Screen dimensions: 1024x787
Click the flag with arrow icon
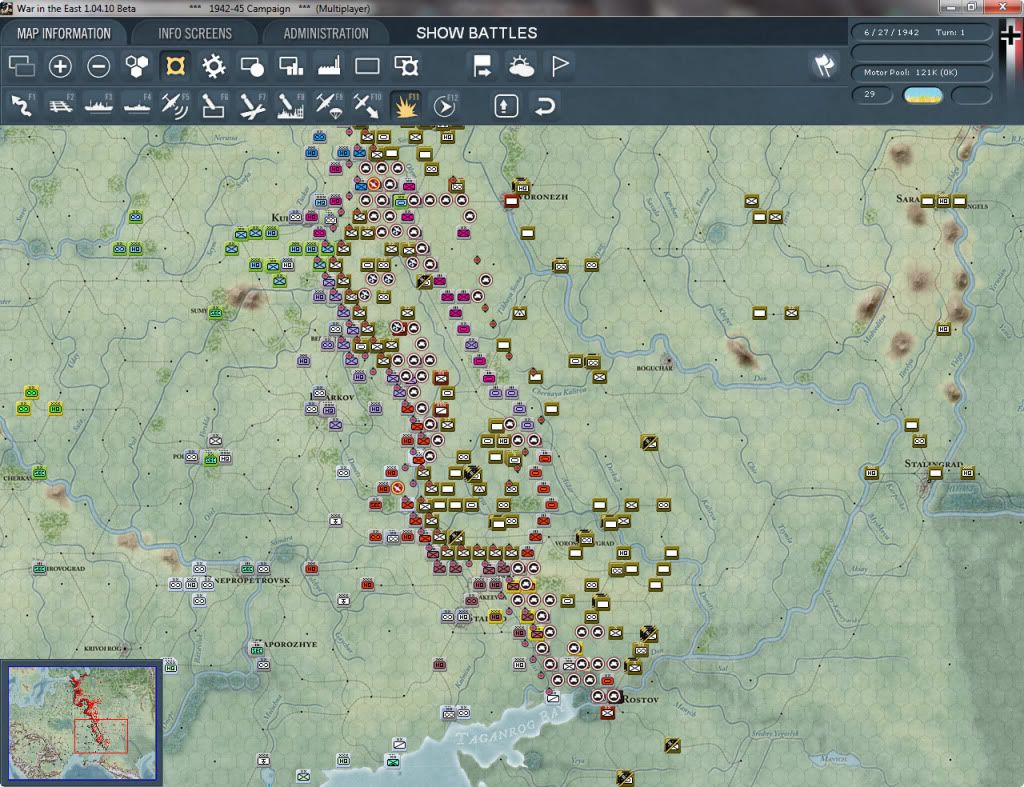pyautogui.click(x=482, y=66)
